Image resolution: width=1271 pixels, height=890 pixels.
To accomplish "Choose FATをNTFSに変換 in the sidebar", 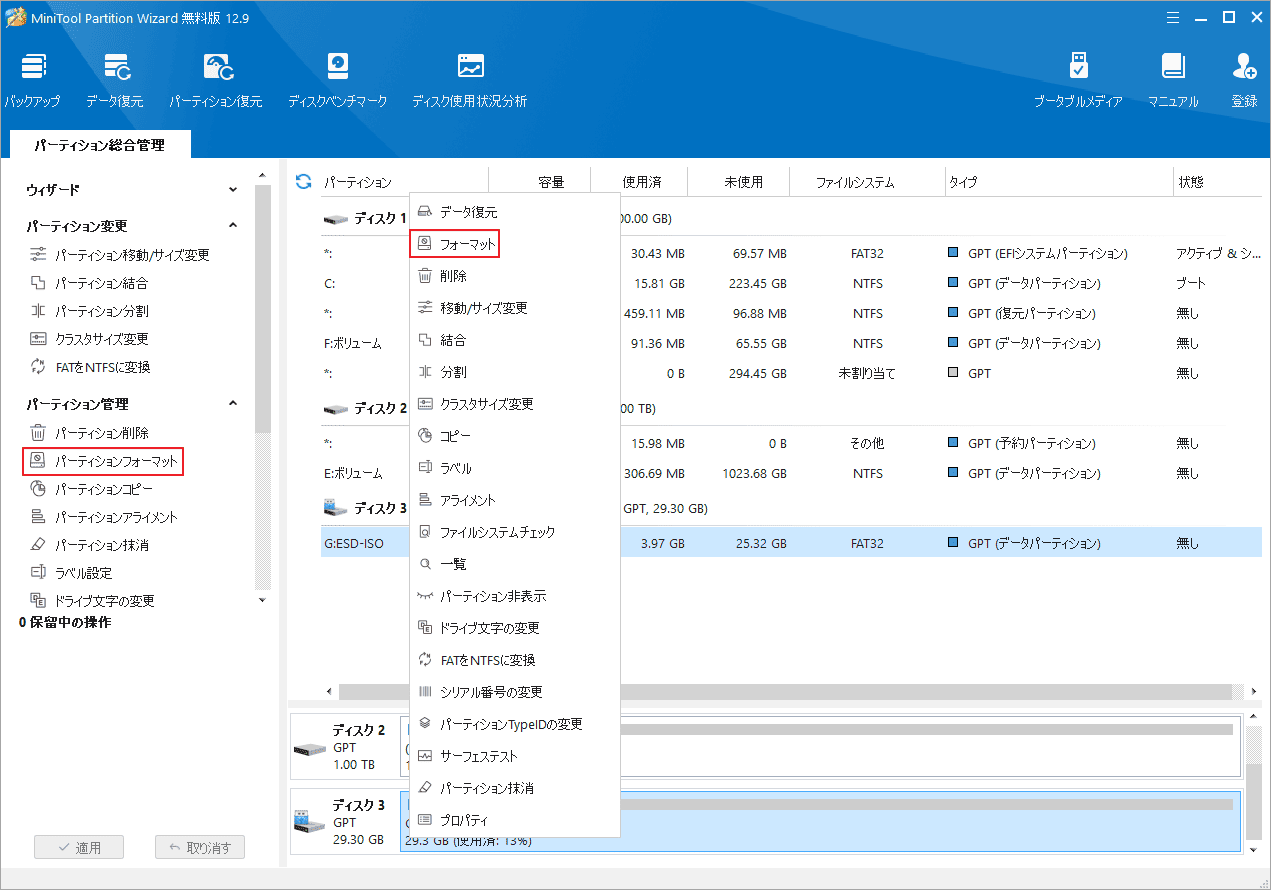I will pyautogui.click(x=90, y=367).
